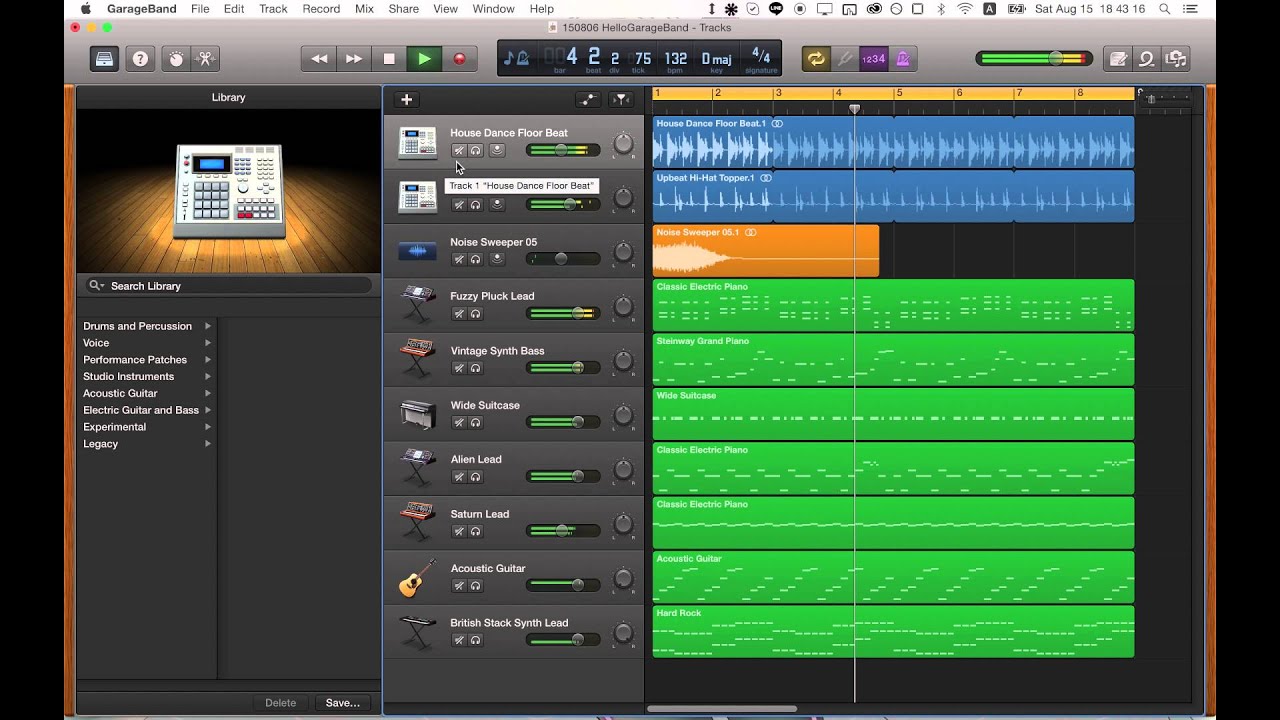Enable input monitoring on Noise Sweeper 05
This screenshot has height=720, width=1280.
[x=497, y=259]
